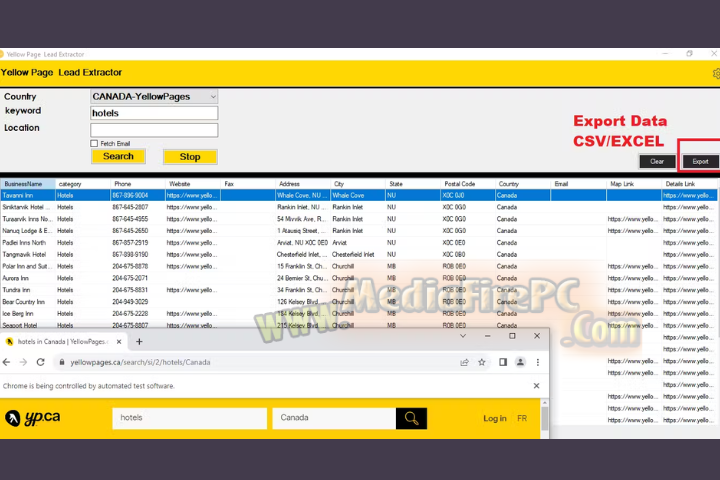The image size is (720, 480).
Task: Open settings gear in Lead Extractor header
Action: coord(716,73)
